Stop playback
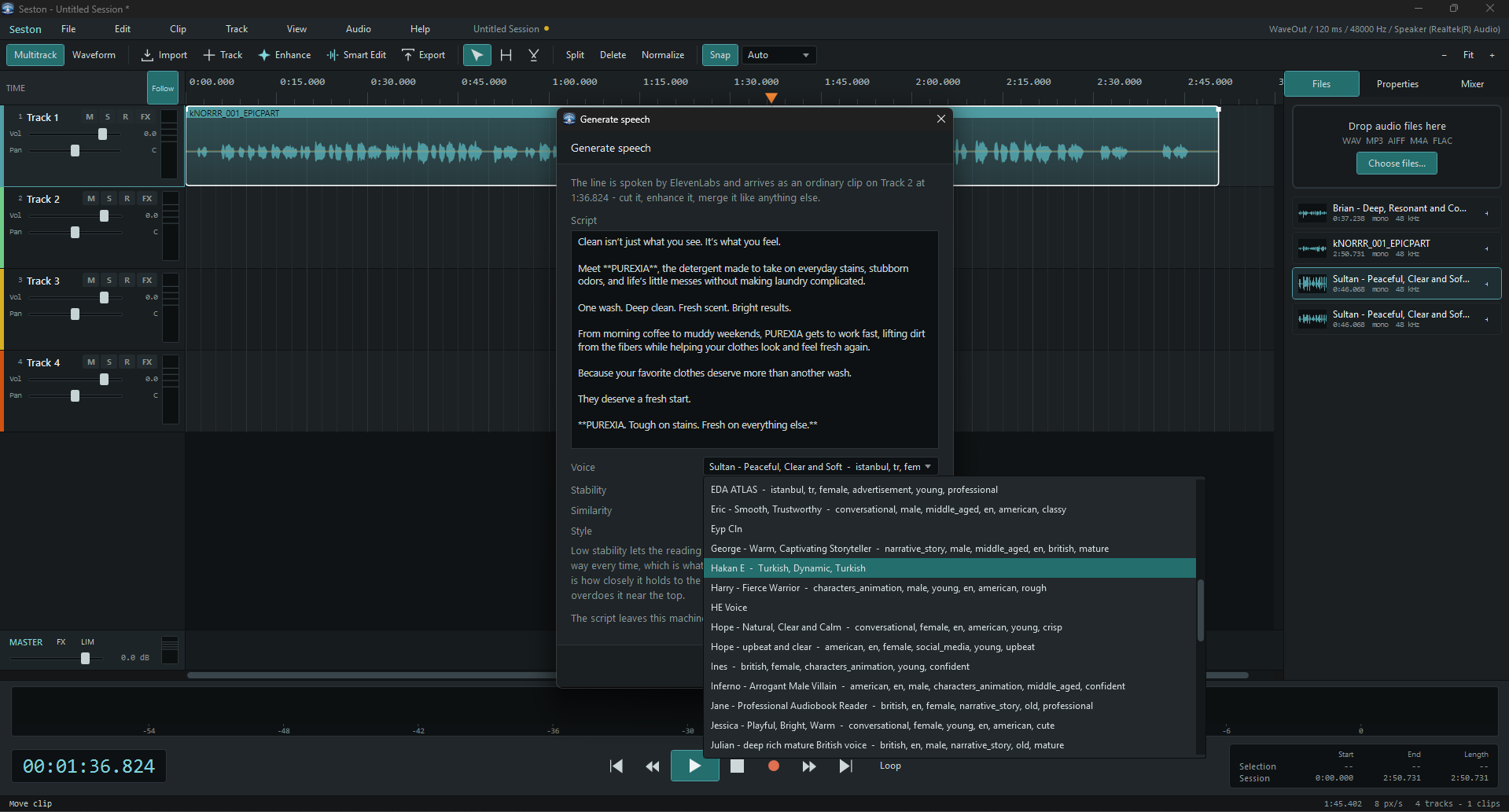The height and width of the screenshot is (812, 1509). [x=737, y=766]
